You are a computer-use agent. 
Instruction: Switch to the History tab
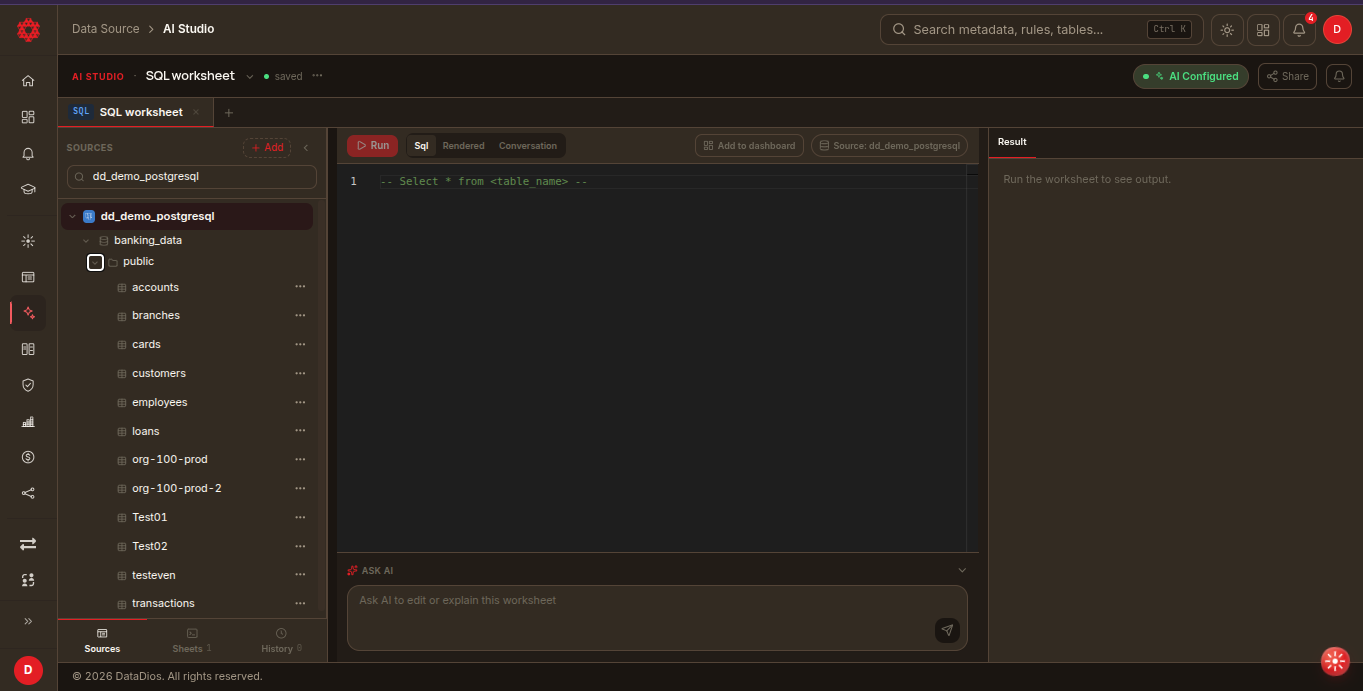(x=281, y=641)
